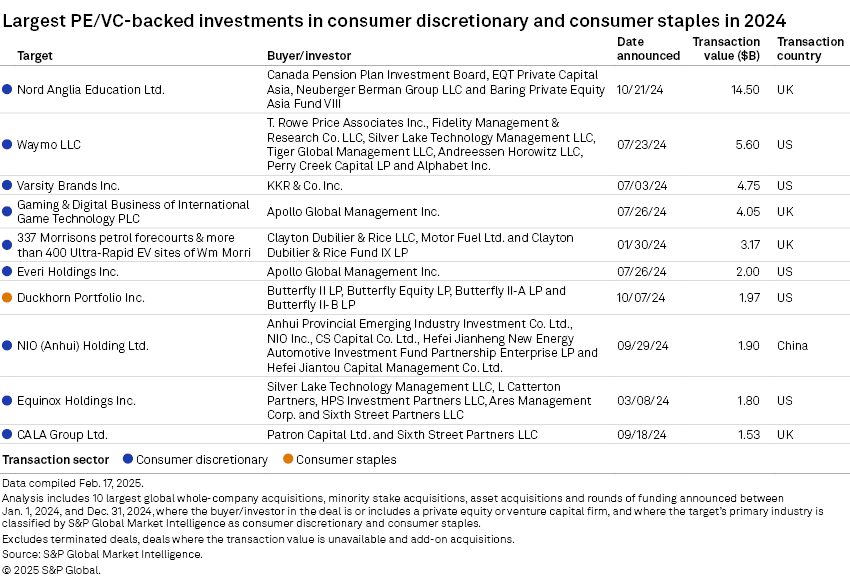Click the blue dot beside Everi Holdings Inc.

click(x=8, y=271)
